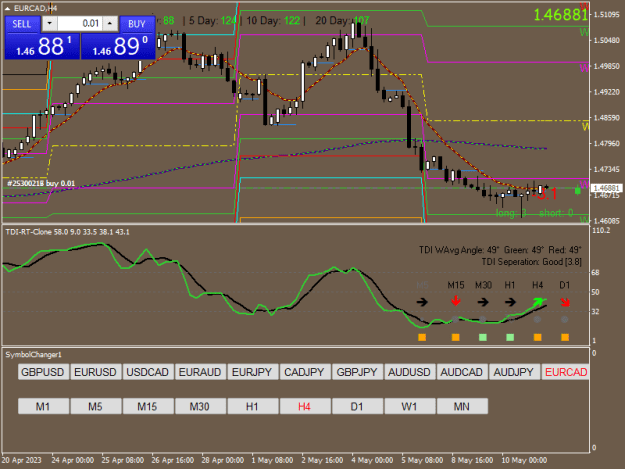625x469 pixels.
Task: Click the green 'short: 0' counter text
Action: (556, 213)
